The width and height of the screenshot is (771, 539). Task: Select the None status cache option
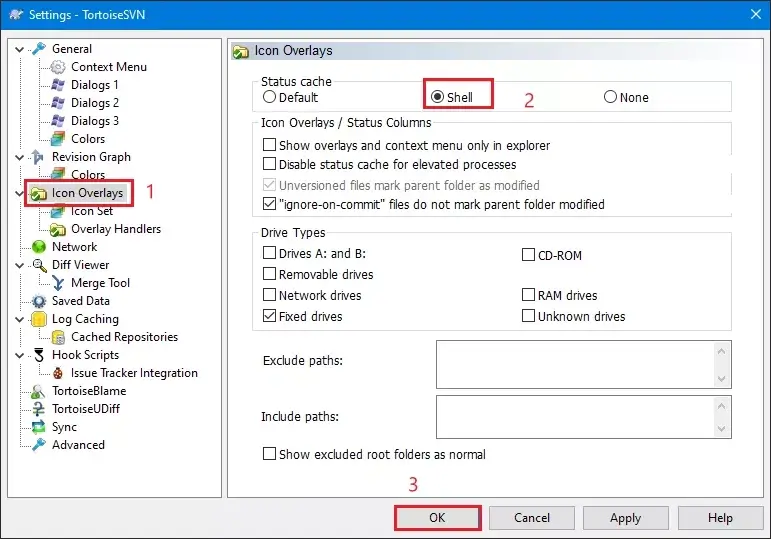[610, 97]
